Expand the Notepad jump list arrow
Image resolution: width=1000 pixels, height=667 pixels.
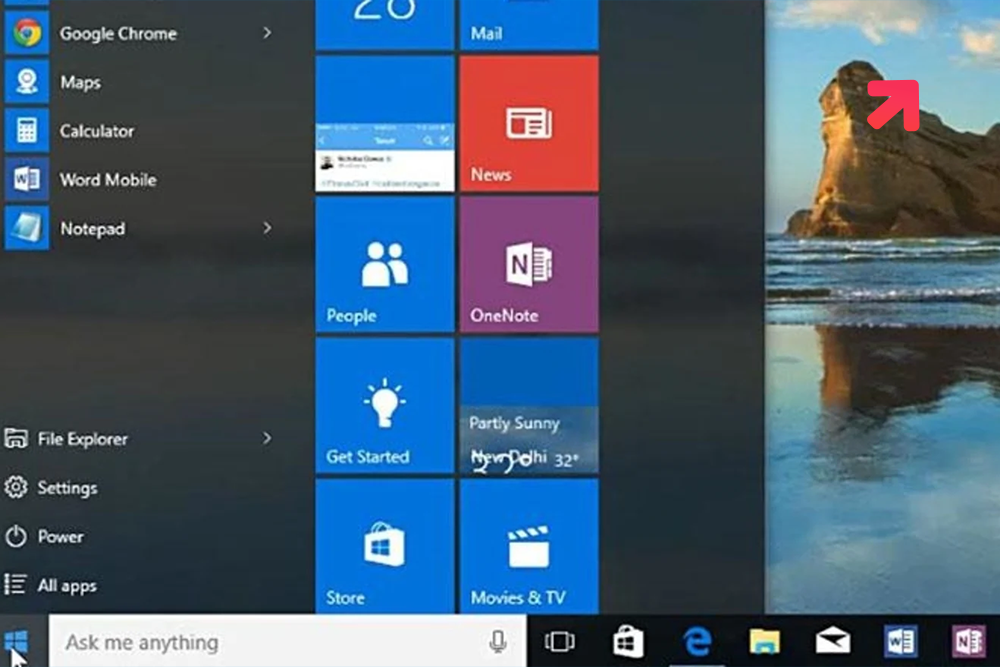(x=267, y=228)
